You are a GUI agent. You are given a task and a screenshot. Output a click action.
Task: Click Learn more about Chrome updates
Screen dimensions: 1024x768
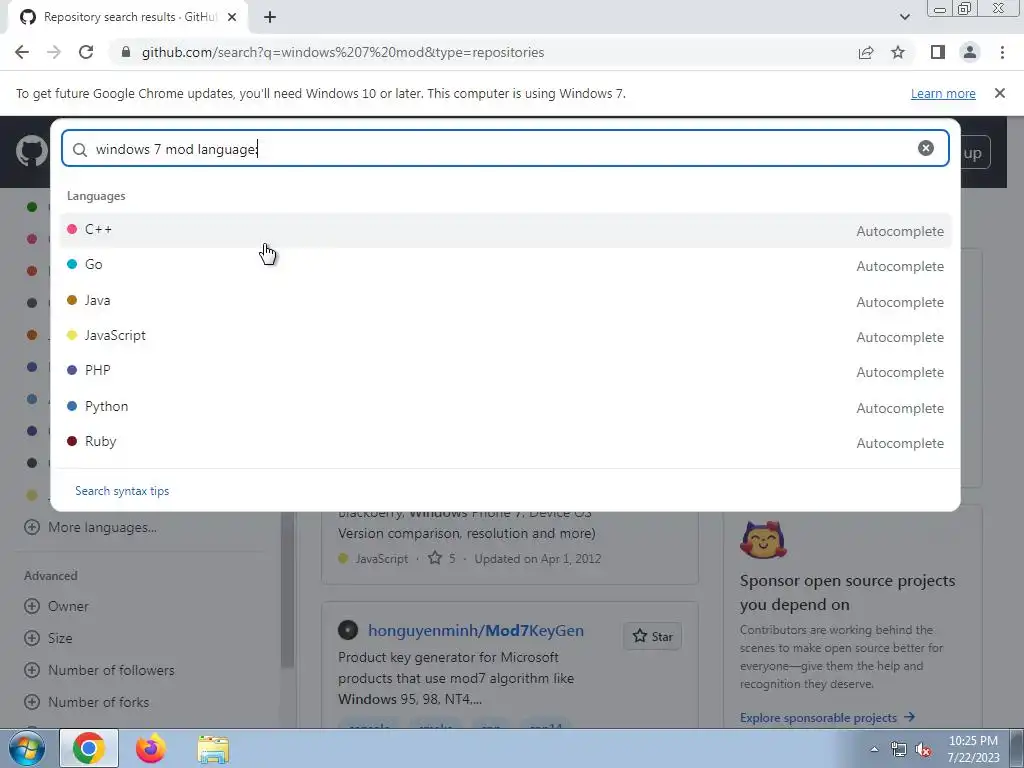point(943,93)
